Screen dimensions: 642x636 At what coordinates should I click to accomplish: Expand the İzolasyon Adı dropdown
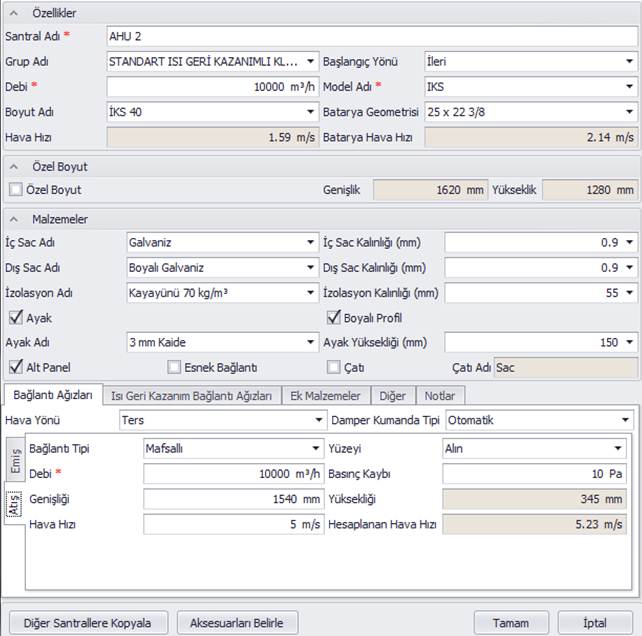click(311, 293)
